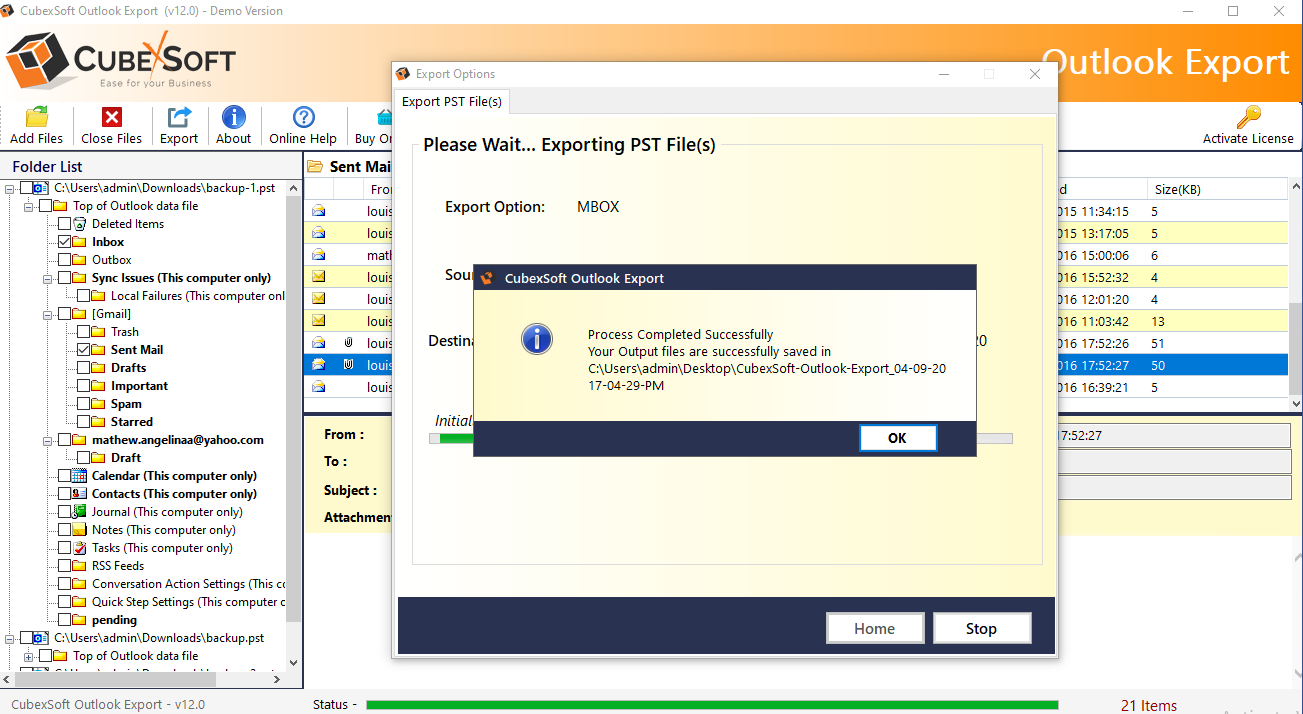The image size is (1303, 714).
Task: Expand Top of Outlook data file under backup.pst
Action: pos(30,656)
